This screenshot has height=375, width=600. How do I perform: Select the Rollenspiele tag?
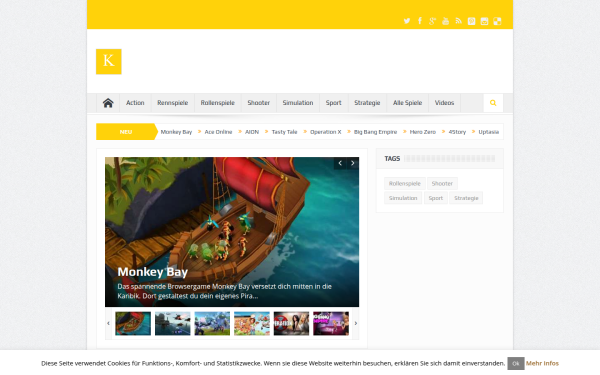tap(405, 183)
